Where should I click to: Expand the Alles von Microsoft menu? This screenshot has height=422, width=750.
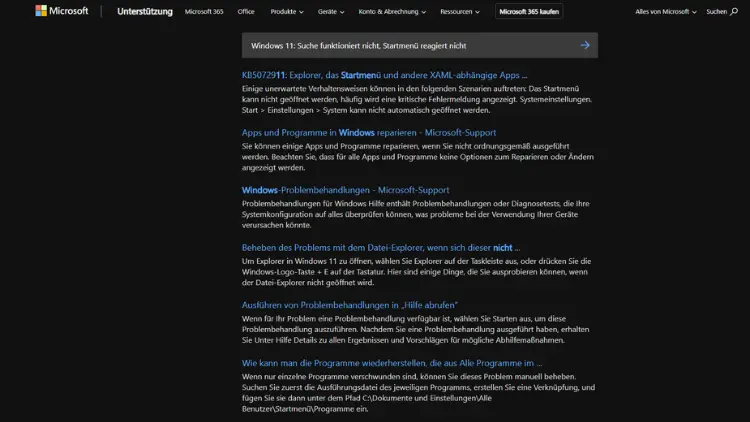click(x=665, y=11)
